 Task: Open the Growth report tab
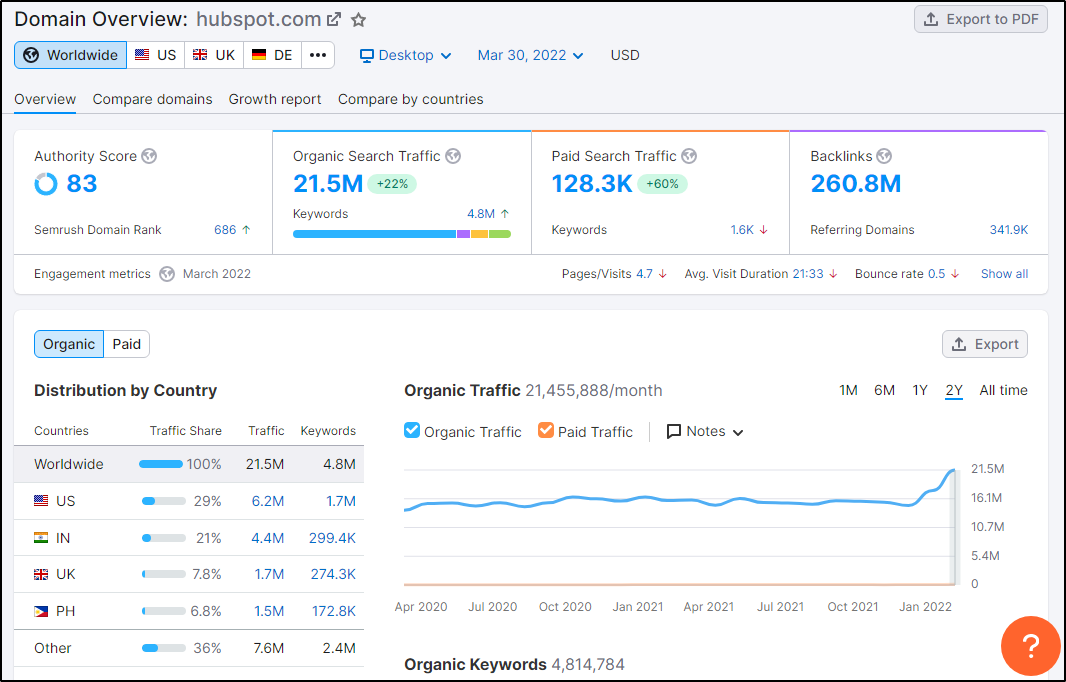(275, 99)
